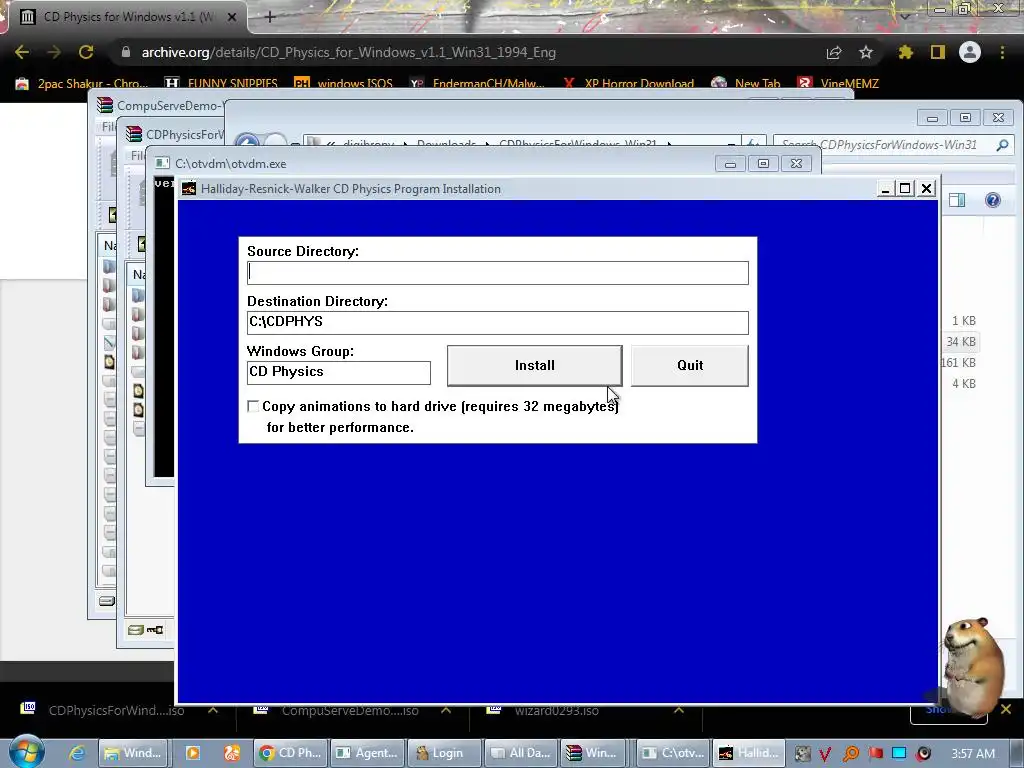Image resolution: width=1024 pixels, height=768 pixels.
Task: Click the red V tray icon
Action: [x=825, y=754]
